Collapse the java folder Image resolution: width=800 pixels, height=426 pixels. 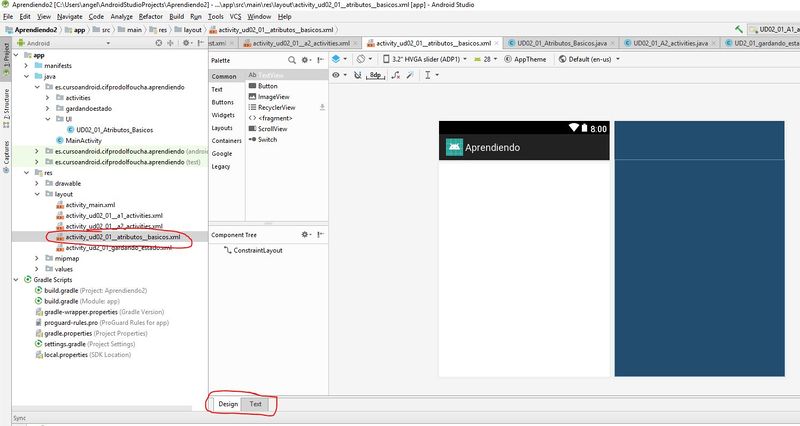pyautogui.click(x=26, y=77)
